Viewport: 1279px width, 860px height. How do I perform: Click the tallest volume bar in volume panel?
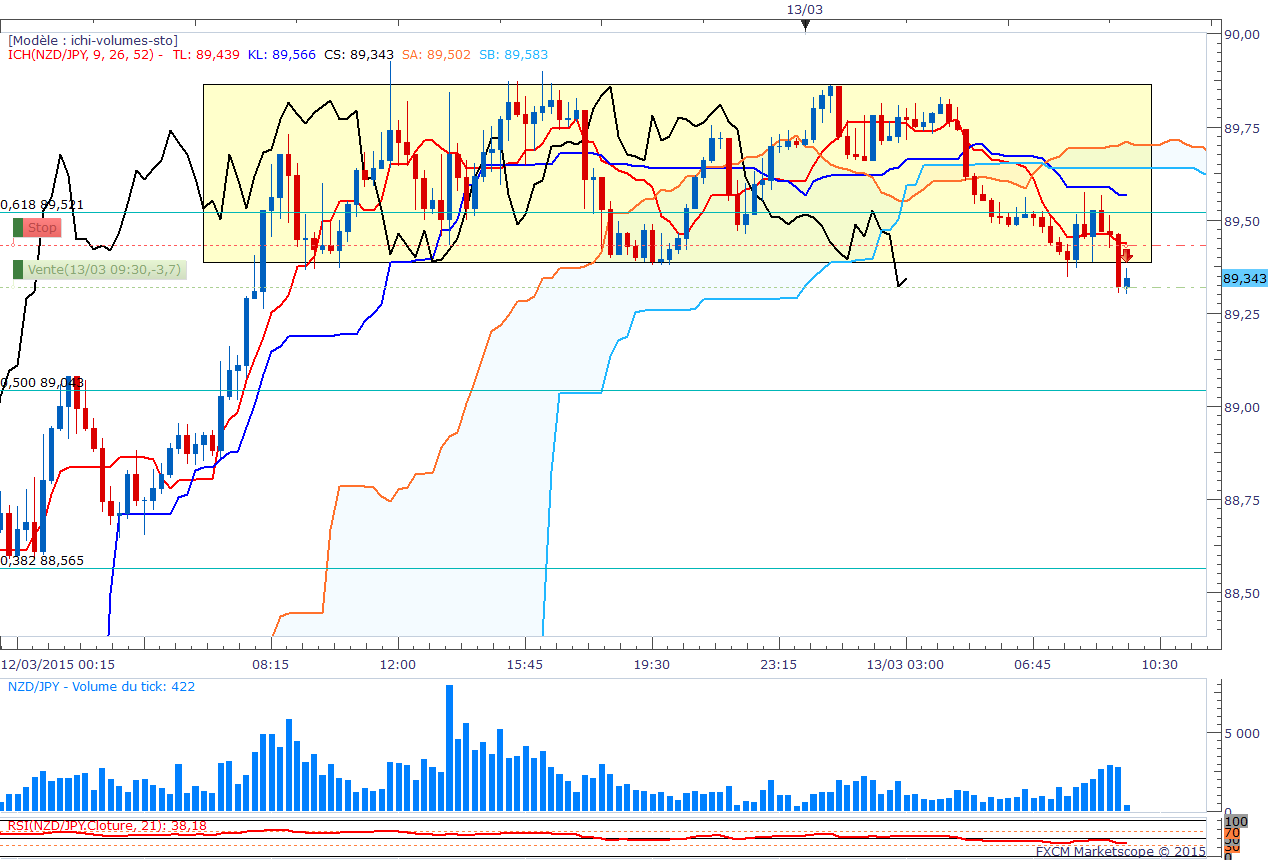(x=449, y=748)
